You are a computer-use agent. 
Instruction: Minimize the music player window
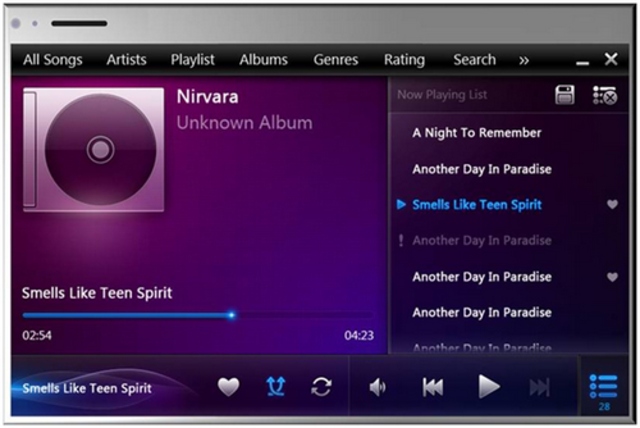pos(582,63)
